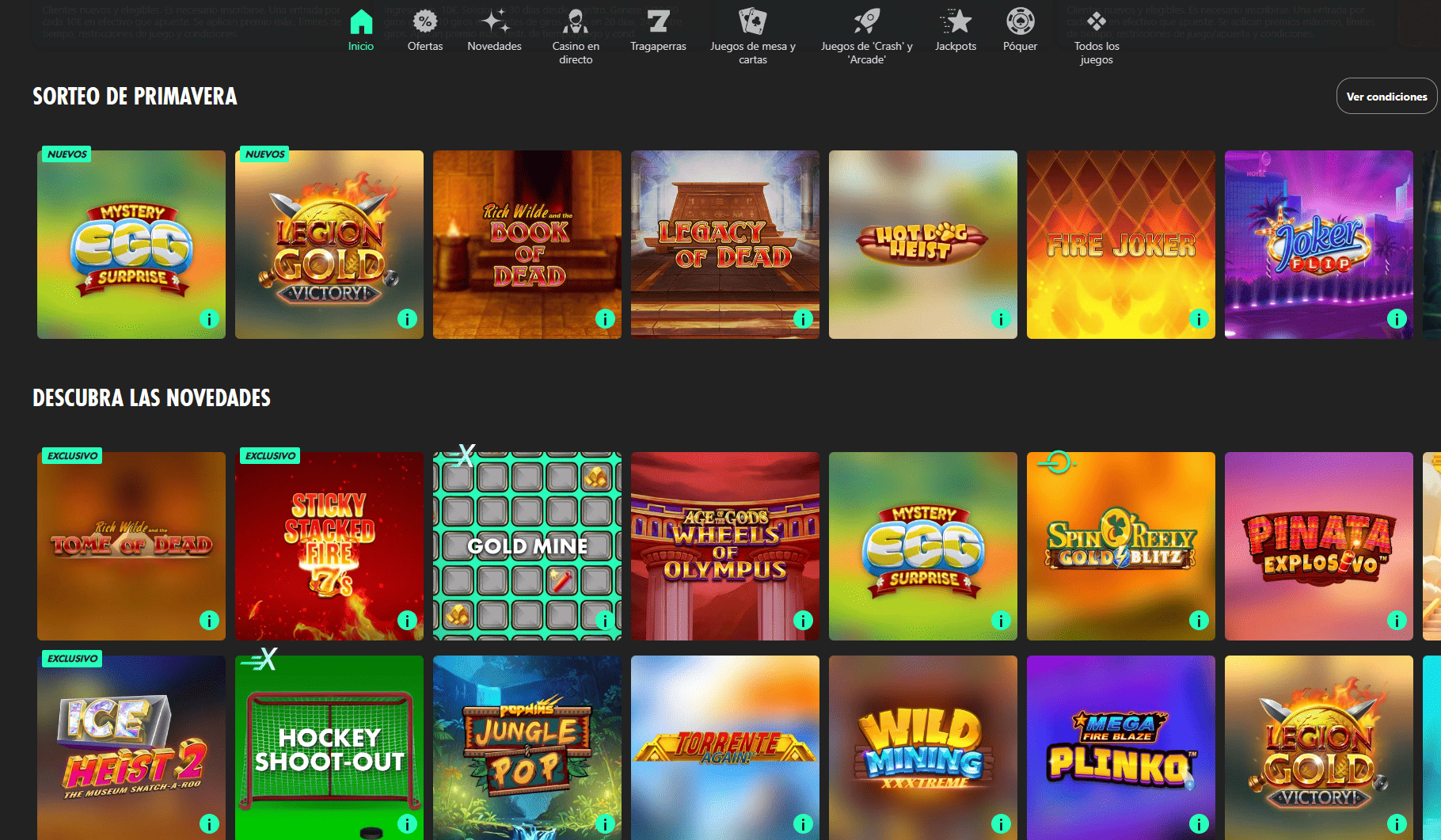Play Mega Fire Blaze Plinko
1441x840 pixels.
pos(1121,747)
